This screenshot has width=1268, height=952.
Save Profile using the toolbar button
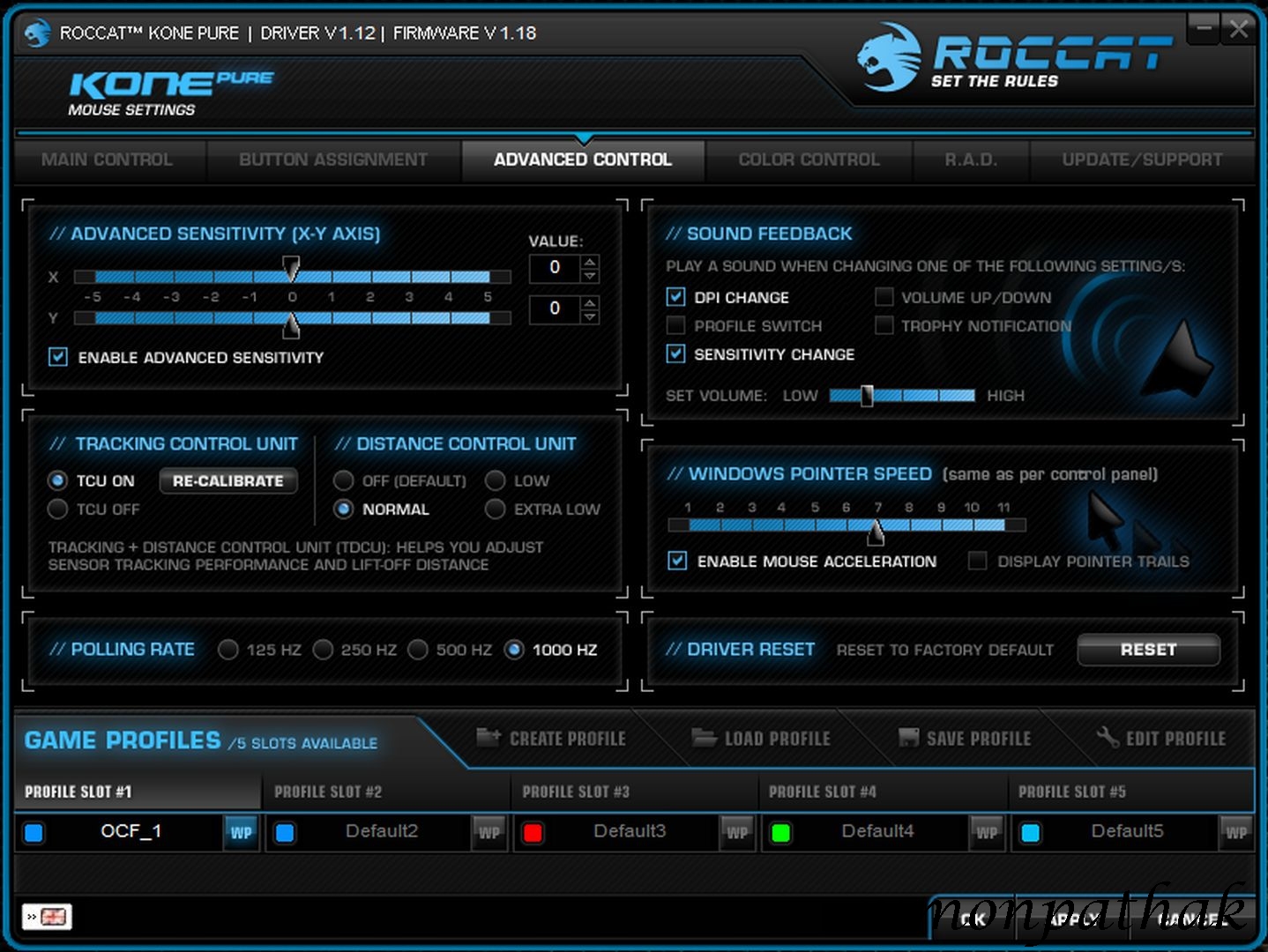pyautogui.click(x=965, y=738)
